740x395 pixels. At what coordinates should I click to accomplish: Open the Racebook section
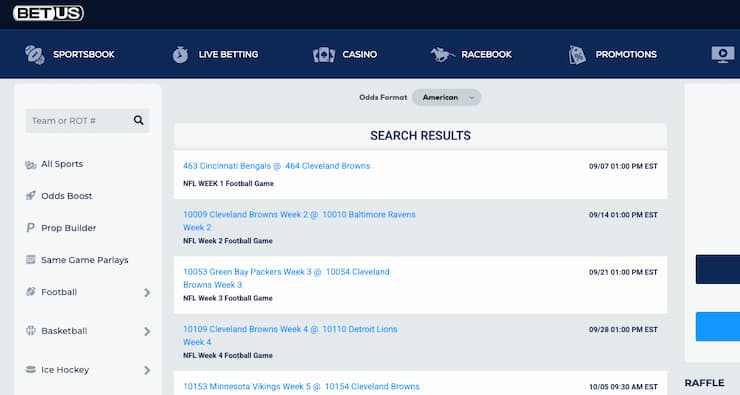[x=487, y=54]
